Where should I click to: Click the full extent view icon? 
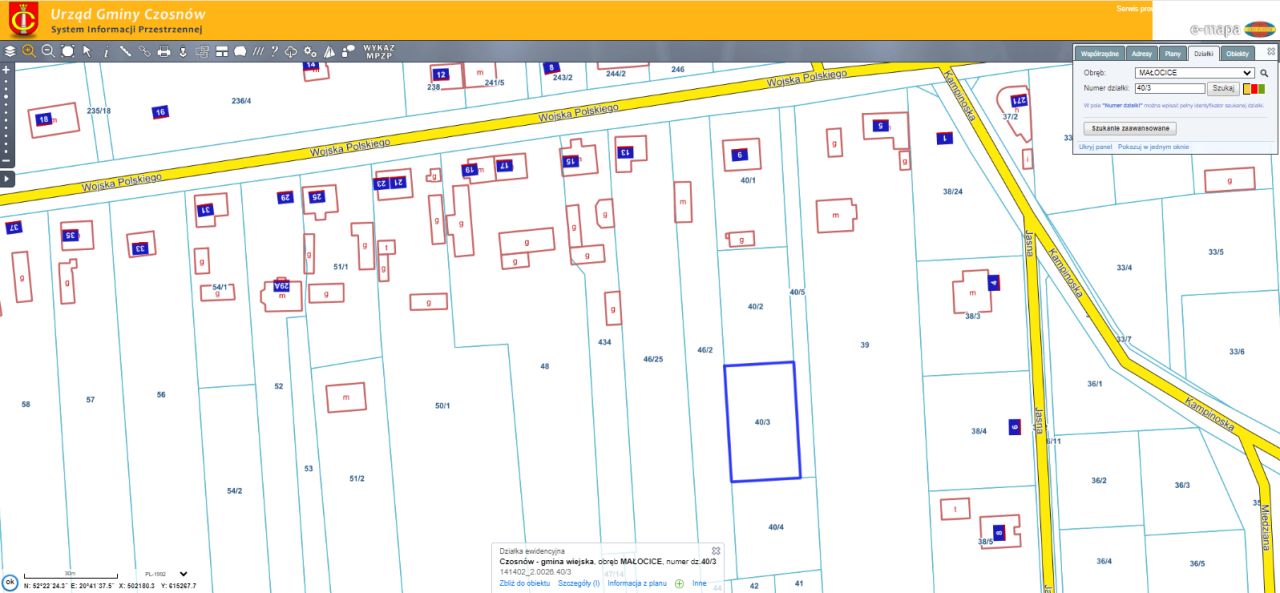pyautogui.click(x=67, y=51)
